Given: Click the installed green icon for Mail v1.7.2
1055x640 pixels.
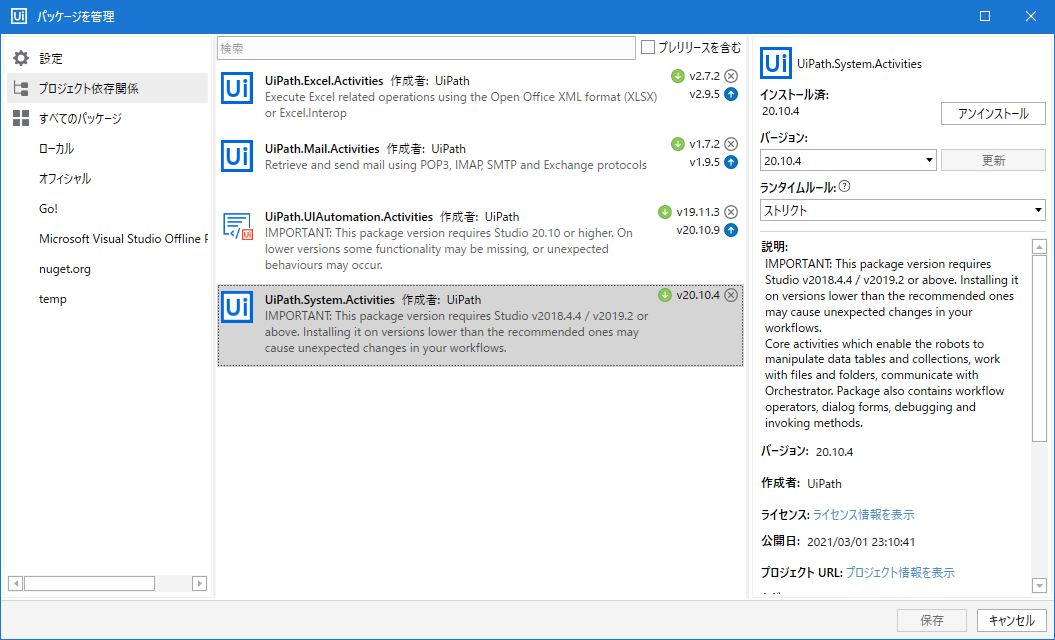Looking at the screenshot, I should tap(678, 144).
